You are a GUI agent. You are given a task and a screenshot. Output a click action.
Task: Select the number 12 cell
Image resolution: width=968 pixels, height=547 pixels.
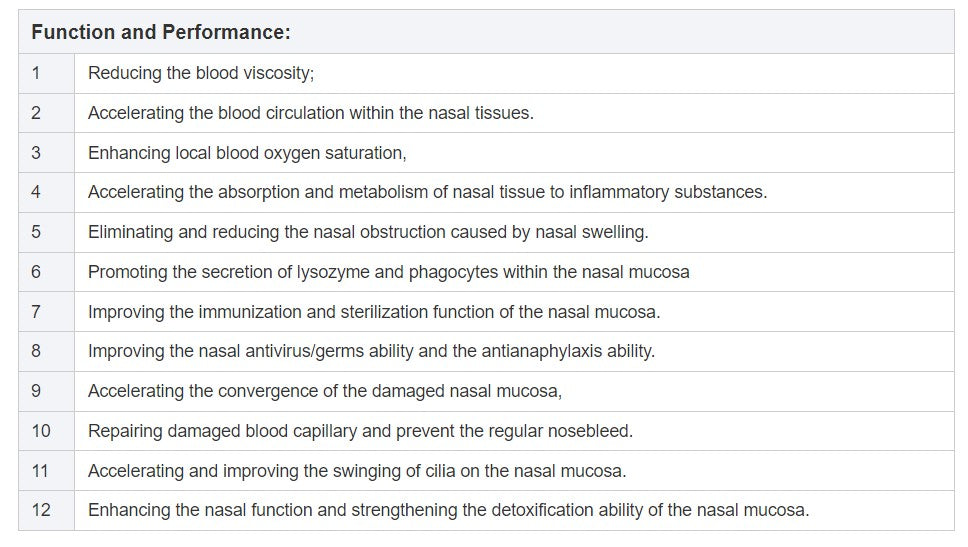click(x=40, y=510)
